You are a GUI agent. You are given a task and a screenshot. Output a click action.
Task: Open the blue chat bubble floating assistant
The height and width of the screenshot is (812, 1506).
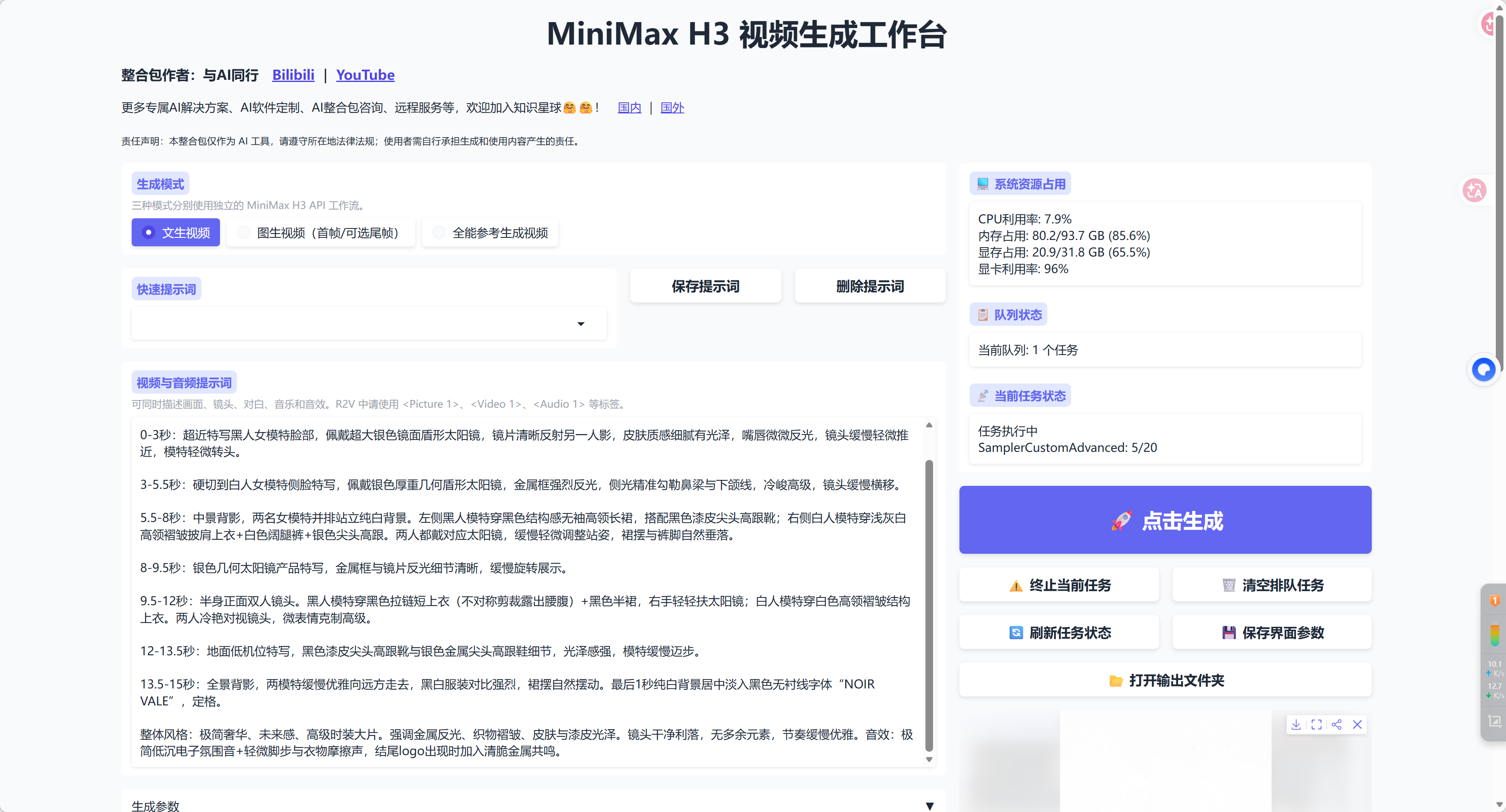[1484, 369]
